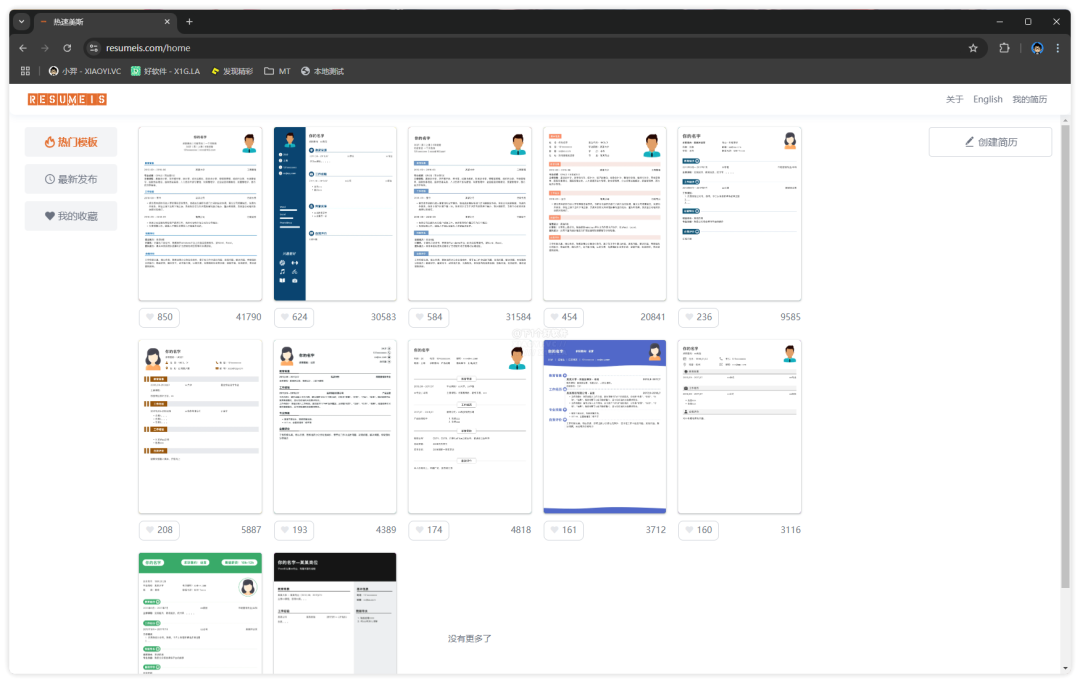Open the orange-accent resume template with 20841 views

pos(605,213)
